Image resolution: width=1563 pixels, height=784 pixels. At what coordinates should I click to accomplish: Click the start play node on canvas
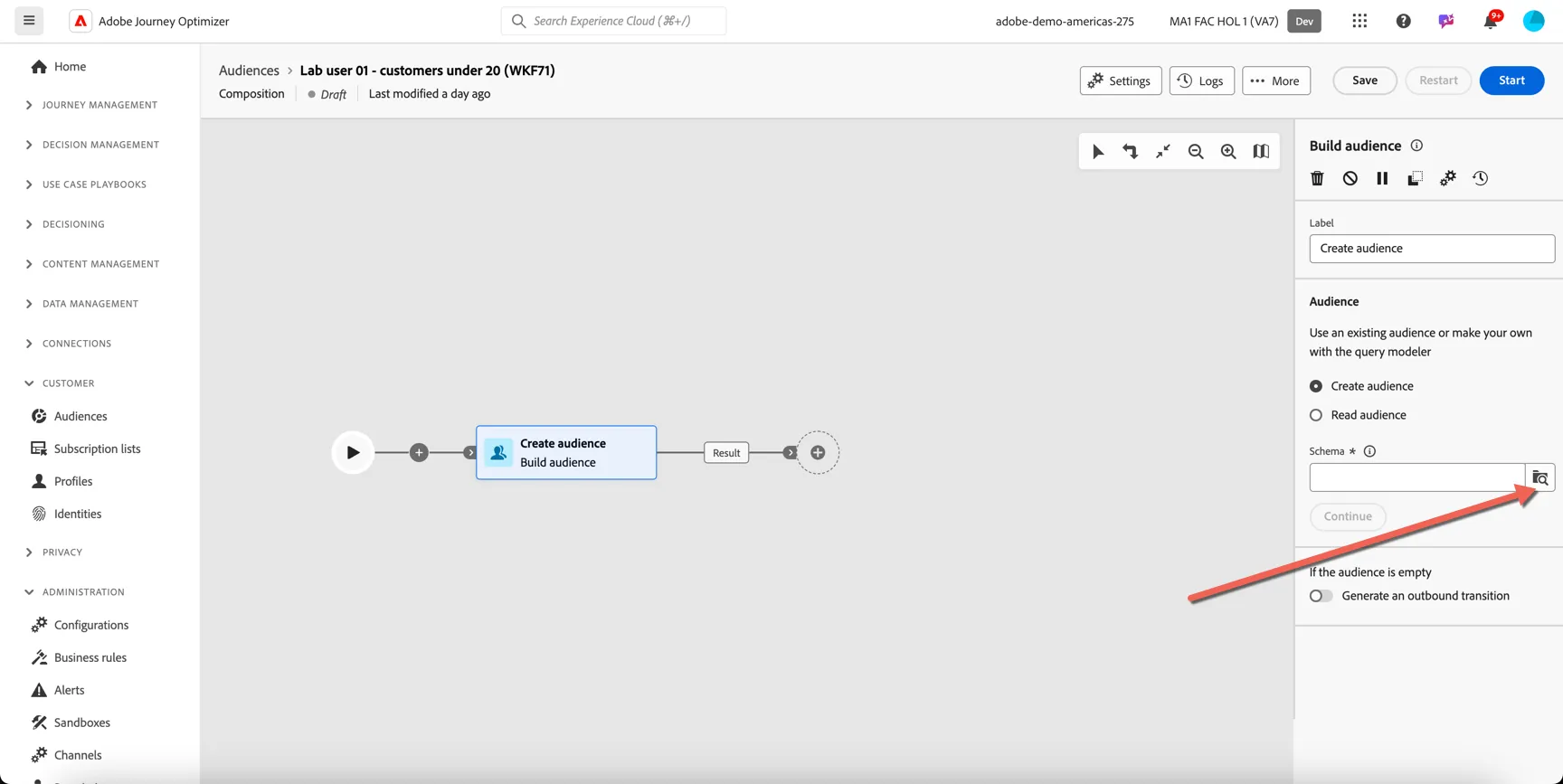tap(353, 452)
